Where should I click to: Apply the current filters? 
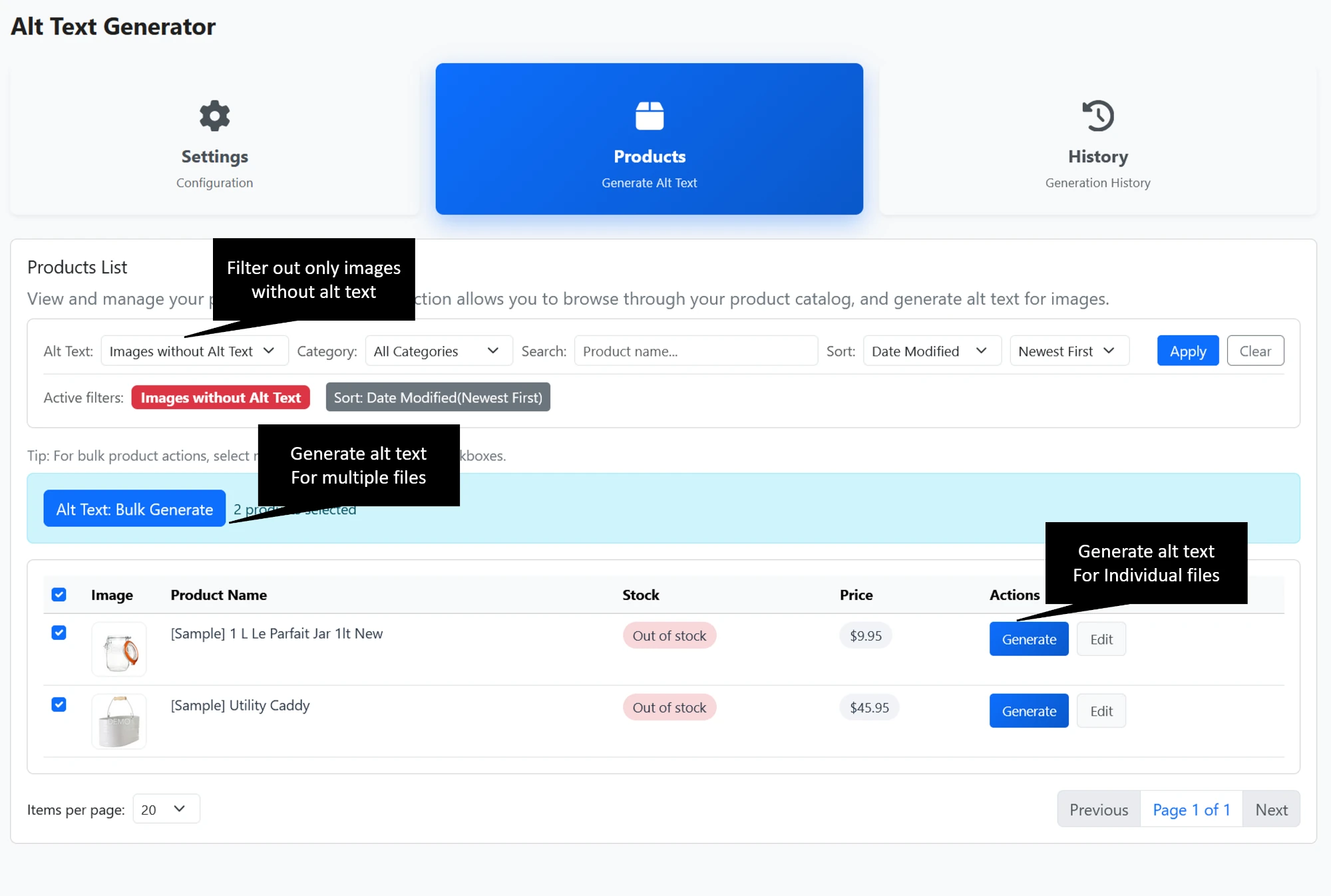pos(1187,351)
